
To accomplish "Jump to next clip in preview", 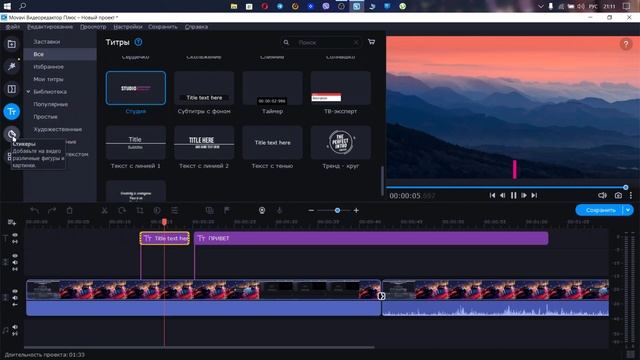I will [x=534, y=196].
